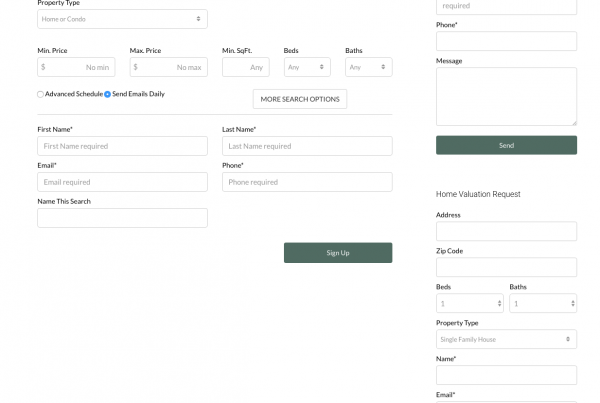The height and width of the screenshot is (403, 600).
Task: Open the 'Single Family House' property type dropdown
Action: [506, 339]
